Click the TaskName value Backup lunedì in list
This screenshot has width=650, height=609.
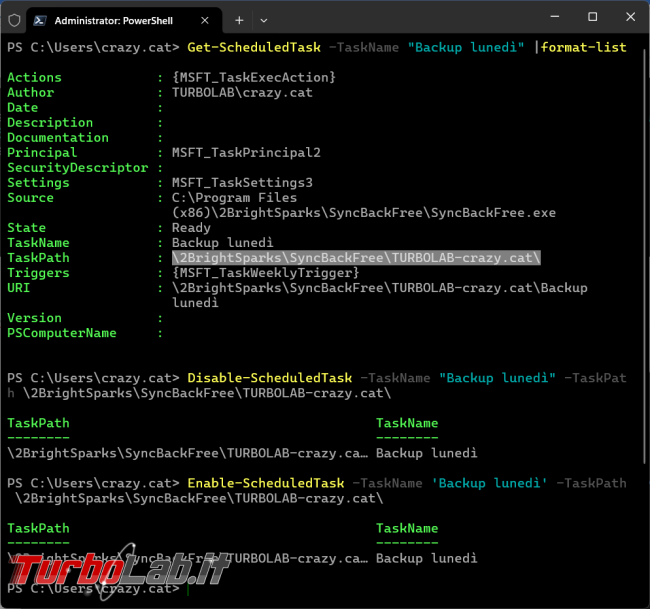[223, 243]
